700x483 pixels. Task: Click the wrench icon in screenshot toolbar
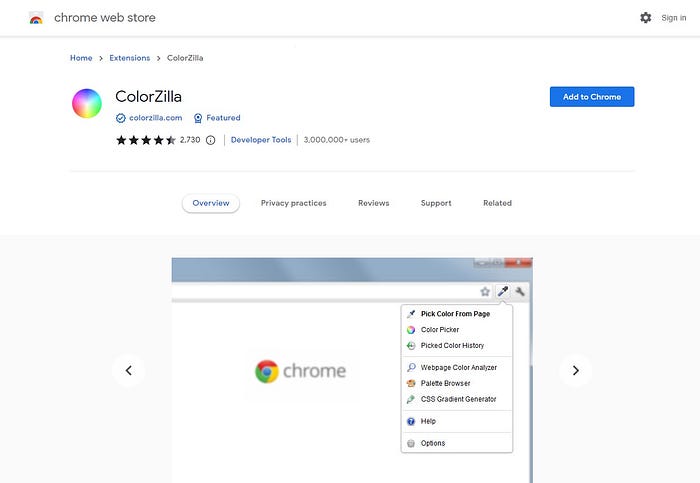point(520,291)
